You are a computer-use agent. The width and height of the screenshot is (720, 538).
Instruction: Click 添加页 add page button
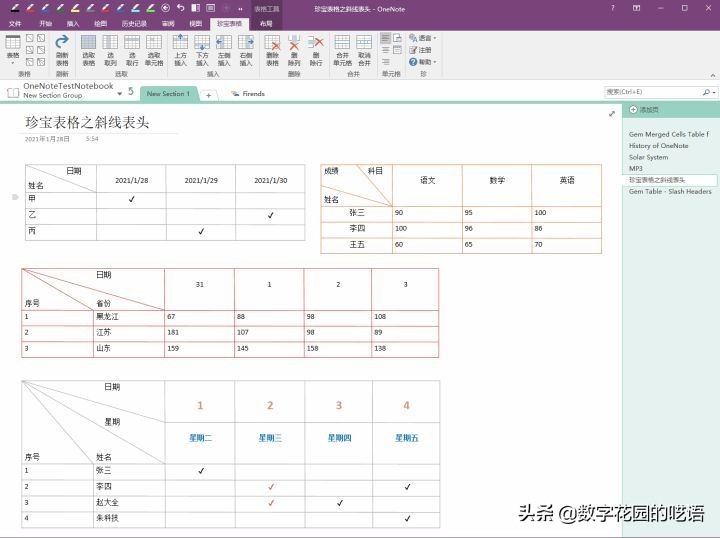tap(644, 110)
